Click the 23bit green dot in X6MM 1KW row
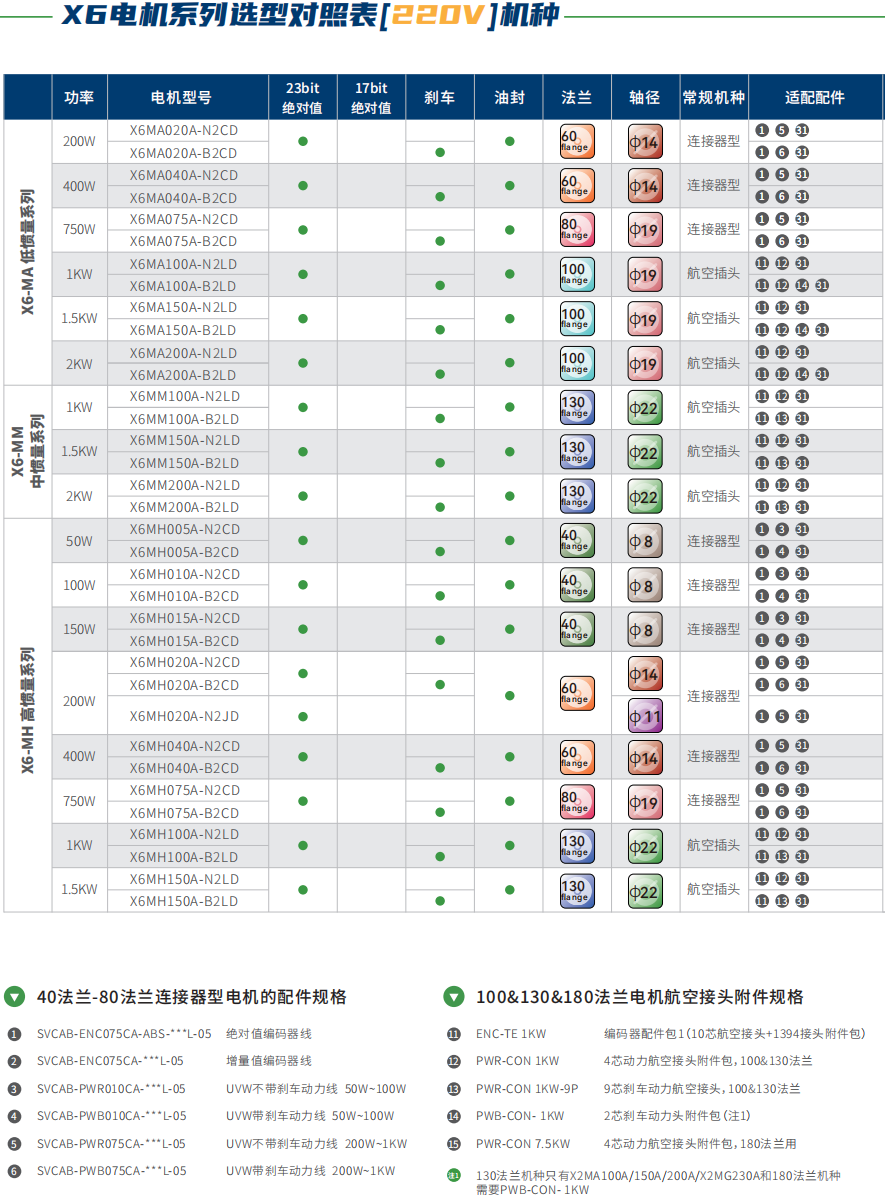This screenshot has width=885, height=1199. (x=303, y=407)
